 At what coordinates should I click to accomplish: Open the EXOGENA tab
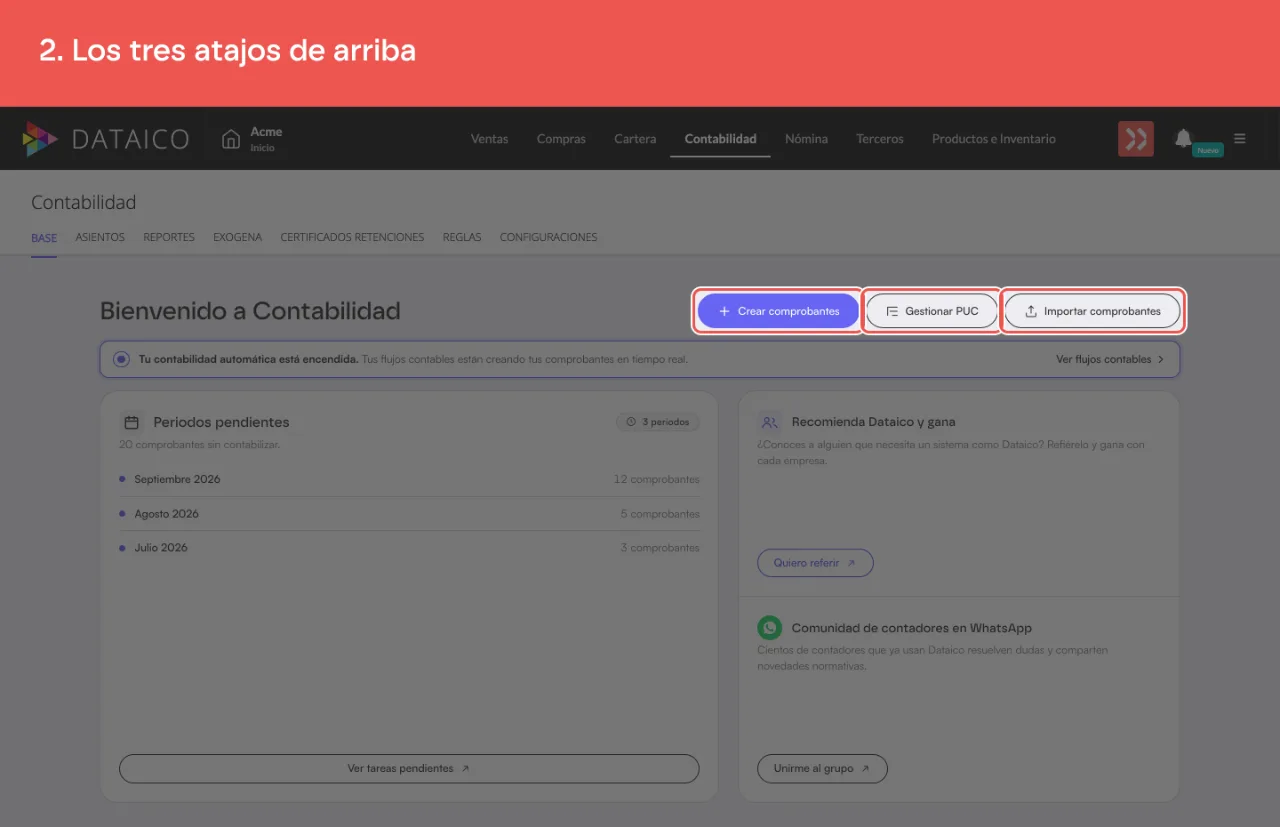tap(237, 238)
